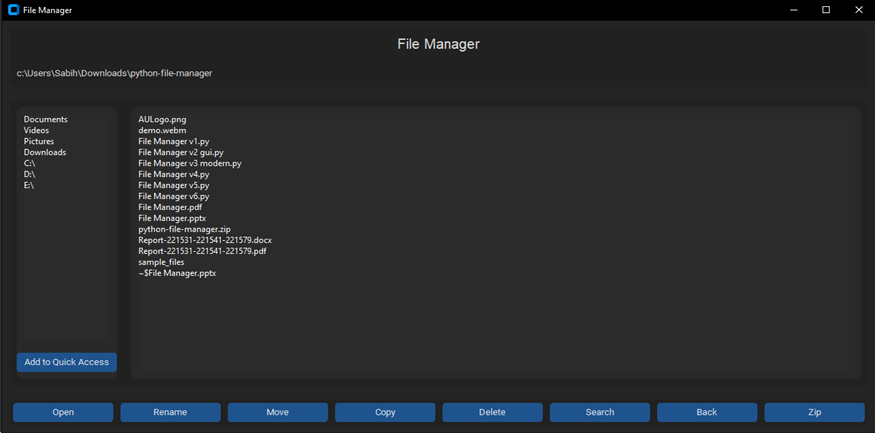
Task: Go to Pictures in quick access
Action: pyautogui.click(x=39, y=141)
